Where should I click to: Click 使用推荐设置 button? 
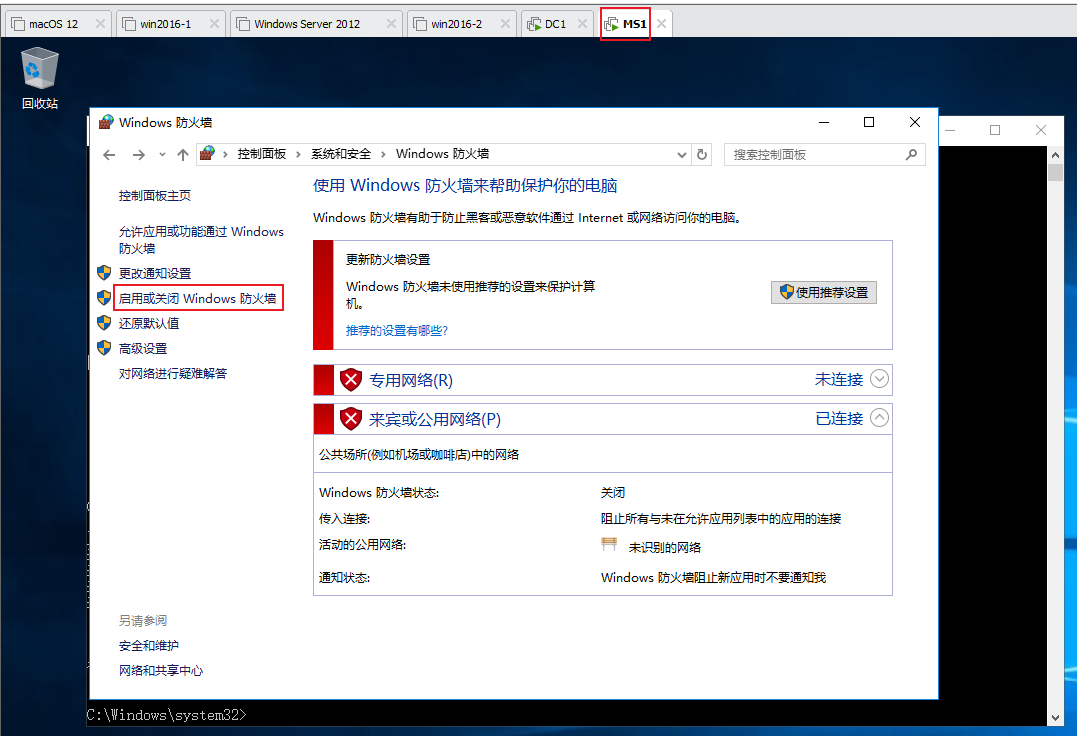pyautogui.click(x=824, y=292)
